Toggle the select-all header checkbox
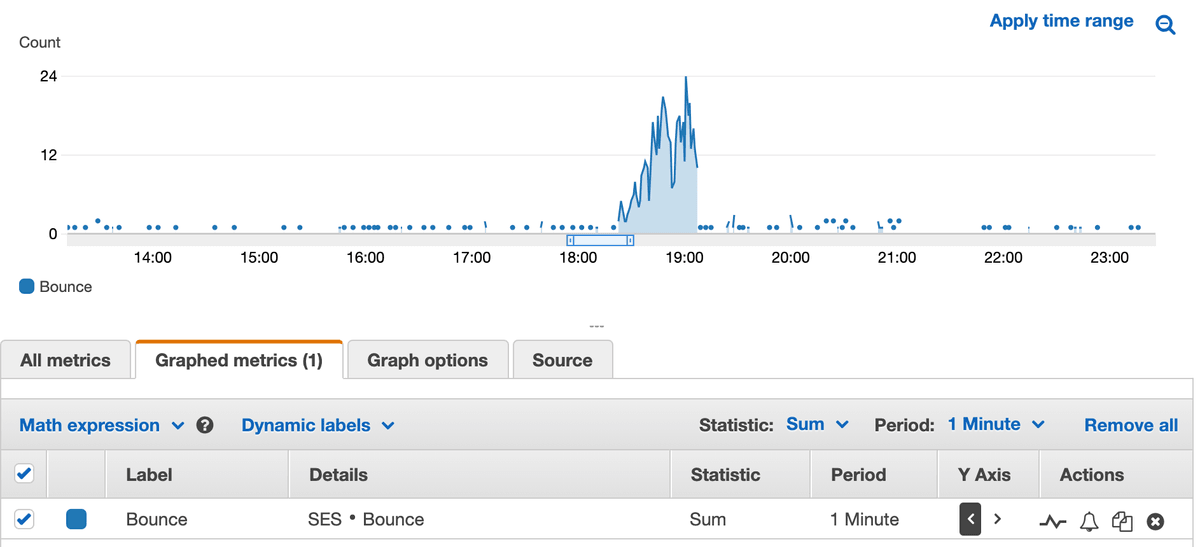This screenshot has height=547, width=1200. tap(25, 474)
